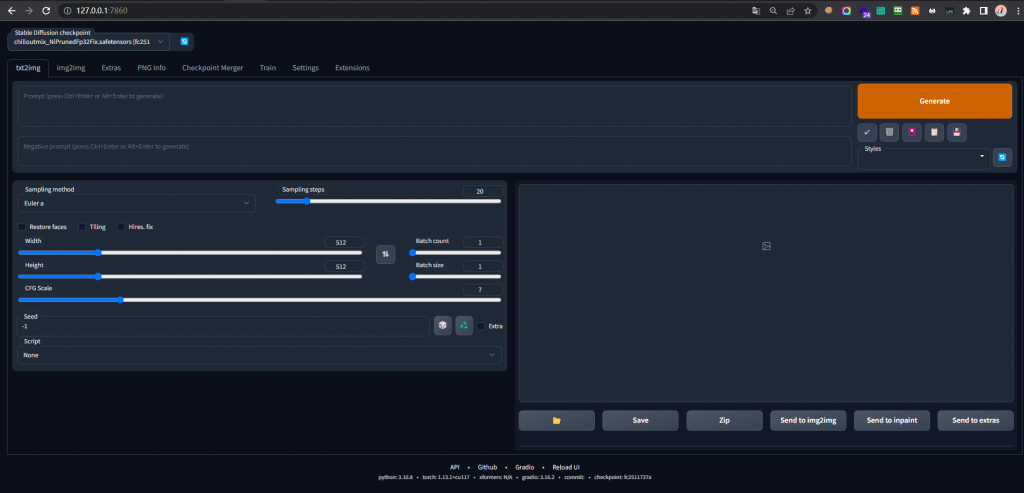Bookmark this page with star icon
This screenshot has height=493, width=1024.
pyautogui.click(x=808, y=10)
